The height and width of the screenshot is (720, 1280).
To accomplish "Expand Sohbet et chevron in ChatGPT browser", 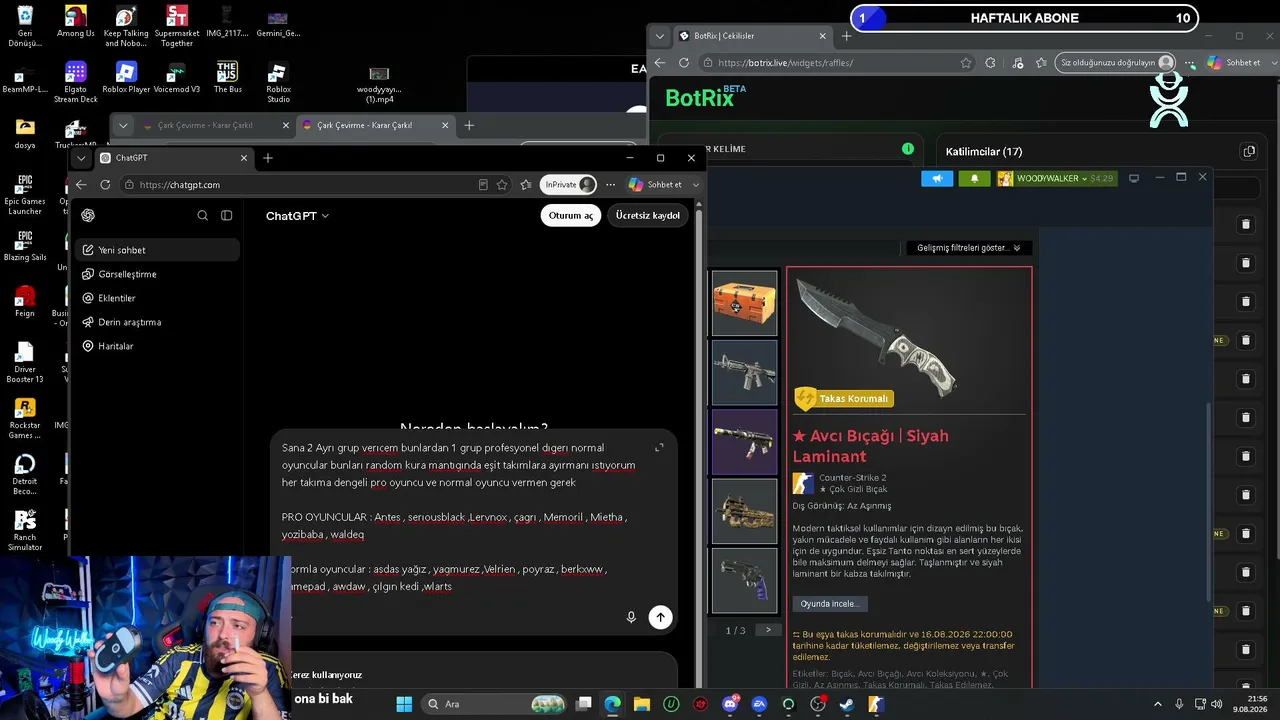I will pyautogui.click(x=696, y=185).
